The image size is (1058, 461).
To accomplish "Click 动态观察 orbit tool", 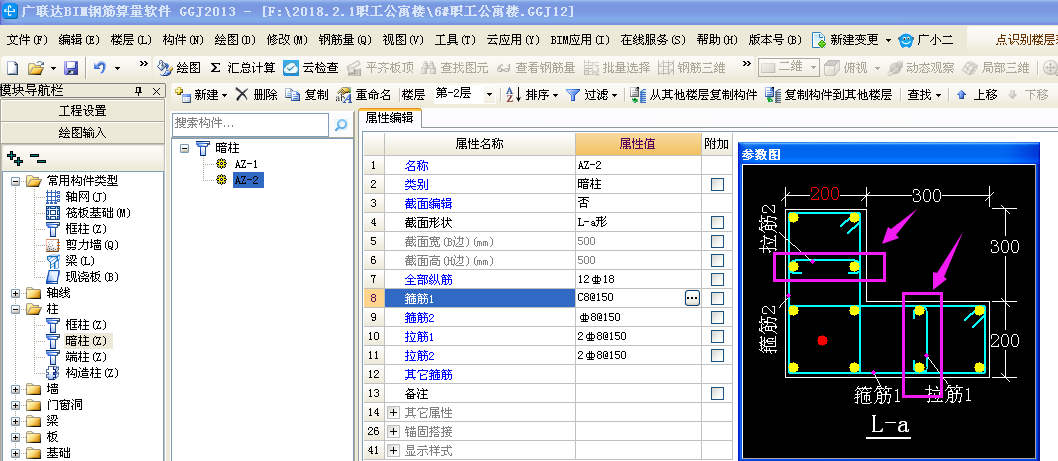I will pyautogui.click(x=920, y=67).
